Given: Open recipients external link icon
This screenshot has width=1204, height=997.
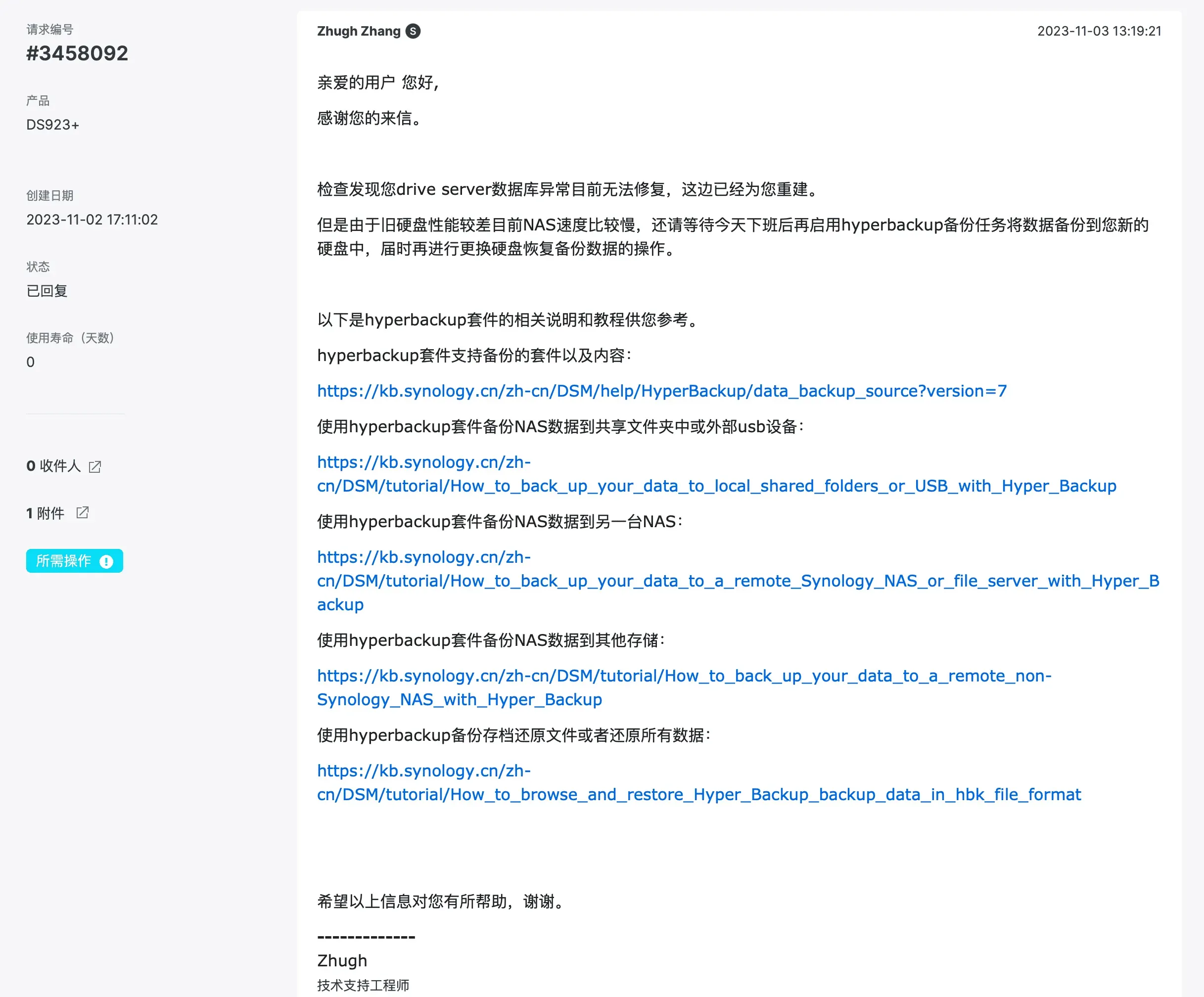Looking at the screenshot, I should [95, 467].
